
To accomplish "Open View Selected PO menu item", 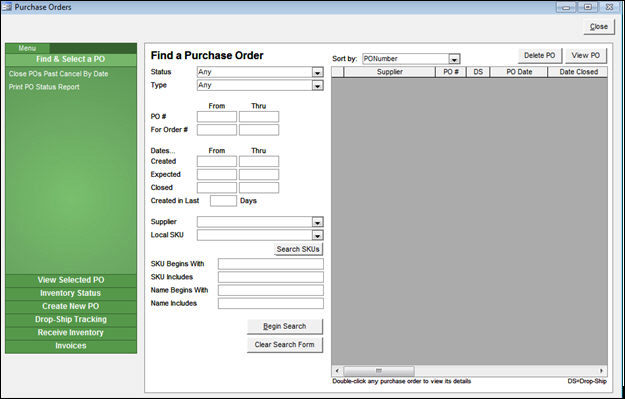I will pos(71,280).
